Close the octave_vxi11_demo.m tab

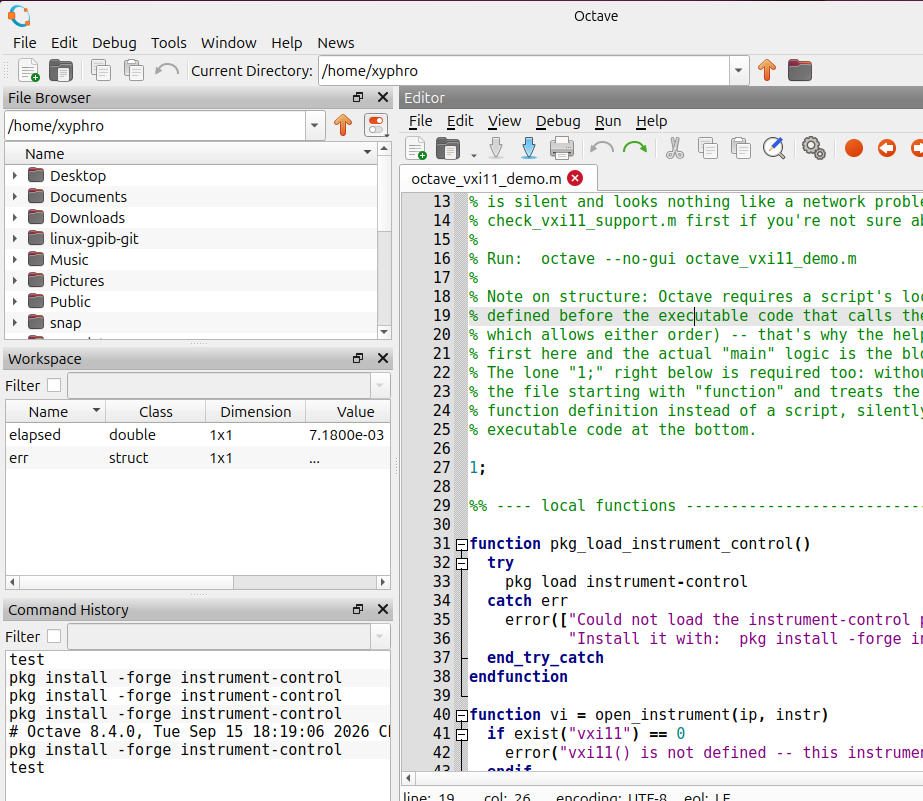coord(575,178)
